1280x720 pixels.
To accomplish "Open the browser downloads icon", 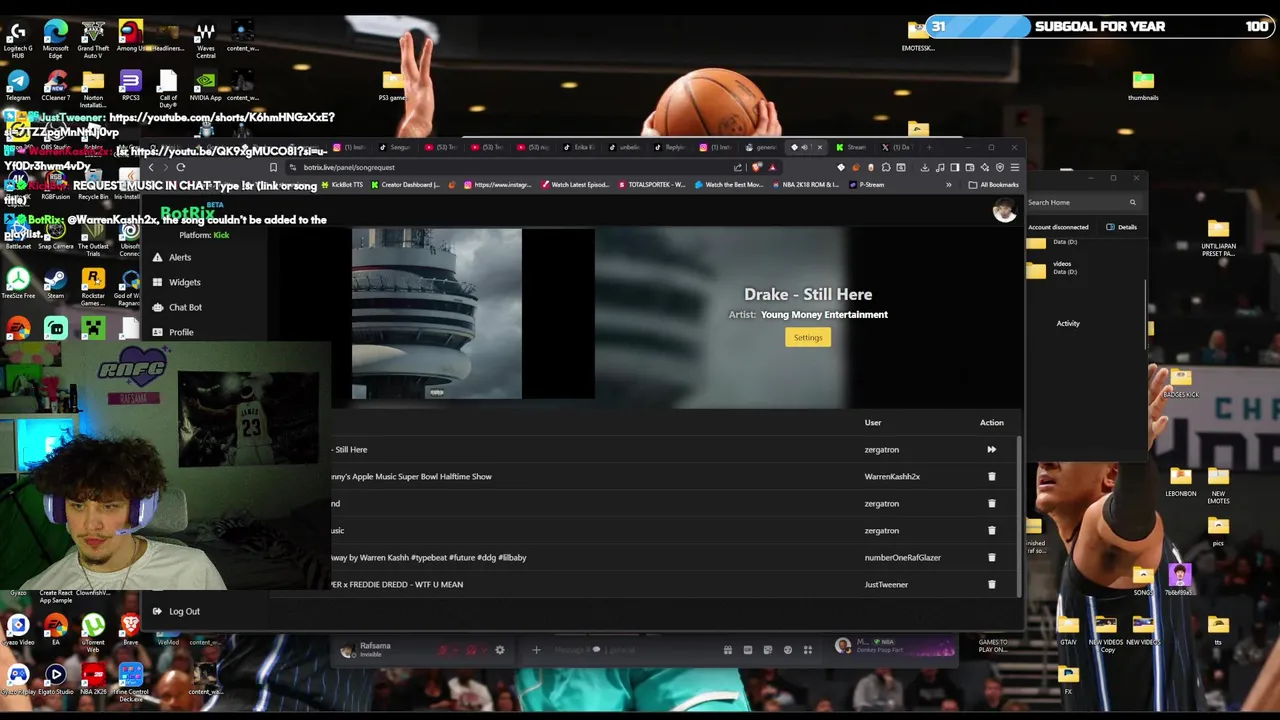I will 924,167.
